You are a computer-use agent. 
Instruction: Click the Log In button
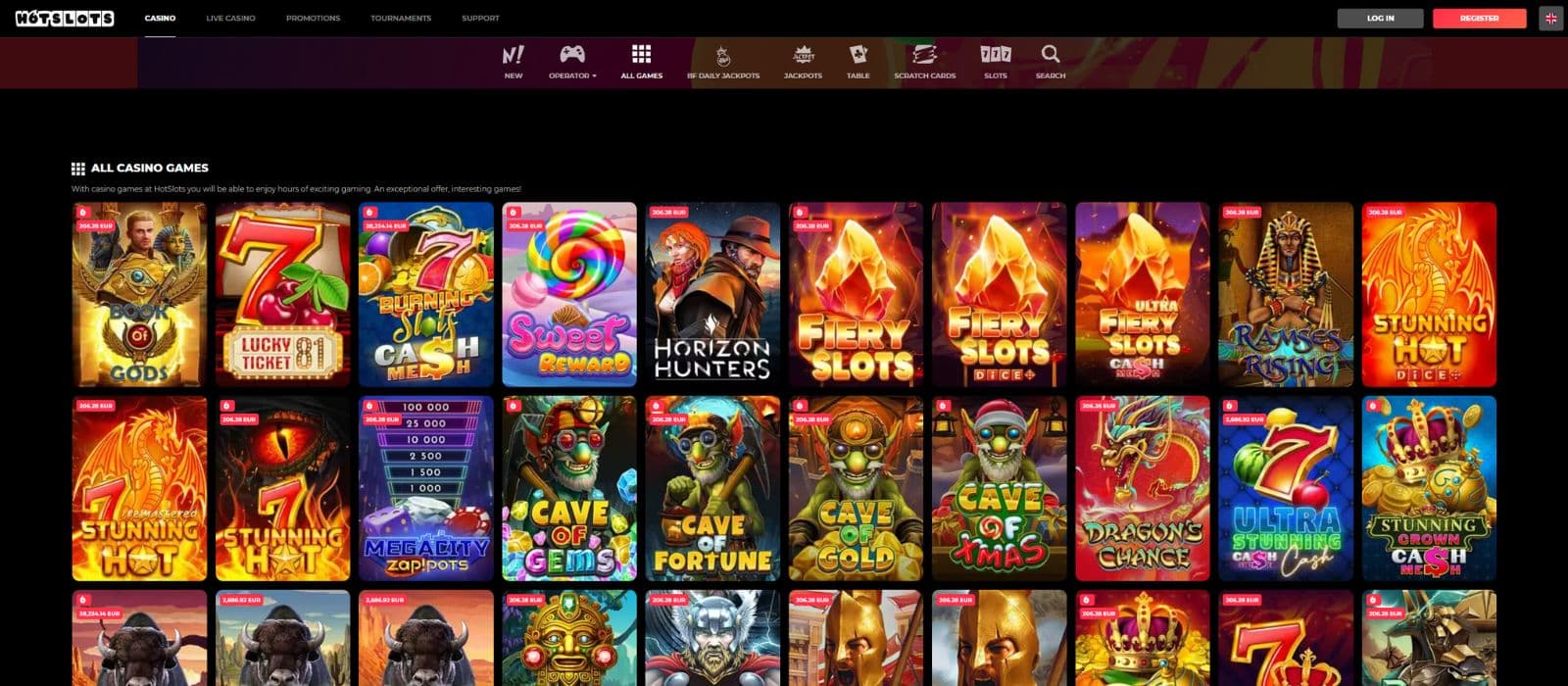click(1380, 18)
